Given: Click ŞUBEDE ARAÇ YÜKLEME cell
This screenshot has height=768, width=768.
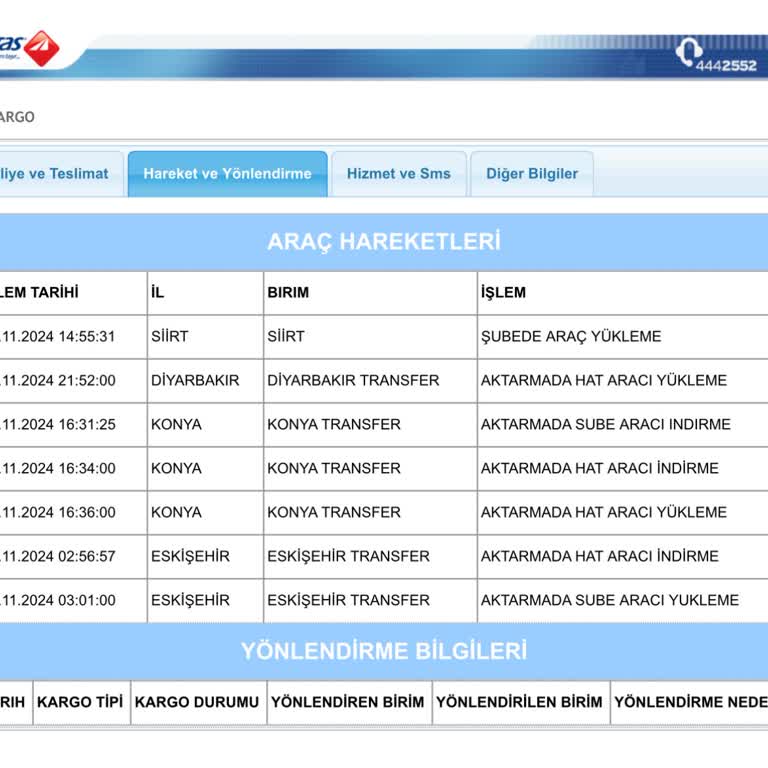Looking at the screenshot, I should pos(623,337).
